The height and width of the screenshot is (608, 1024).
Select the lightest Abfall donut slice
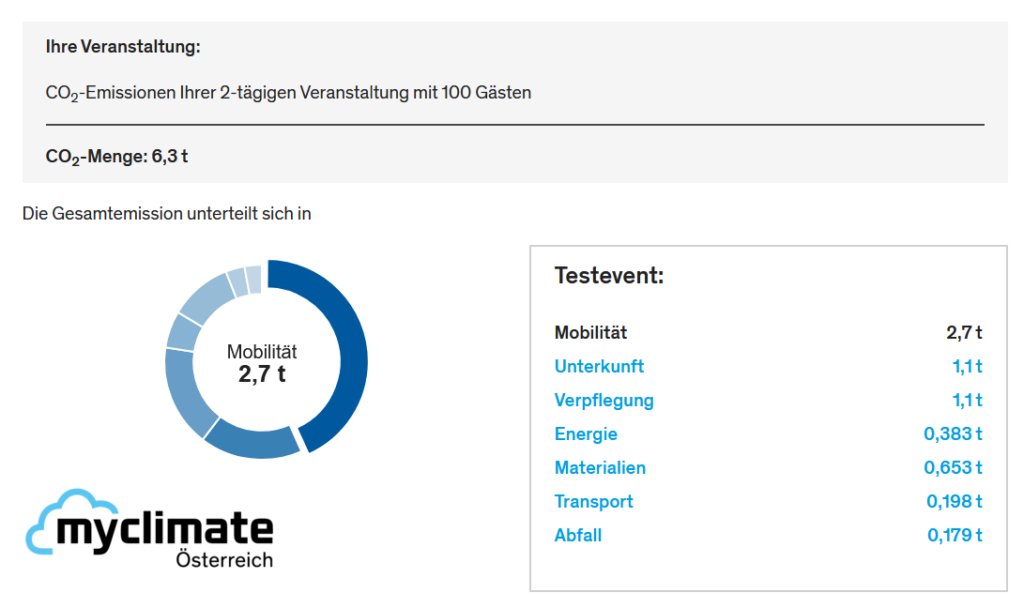(254, 277)
